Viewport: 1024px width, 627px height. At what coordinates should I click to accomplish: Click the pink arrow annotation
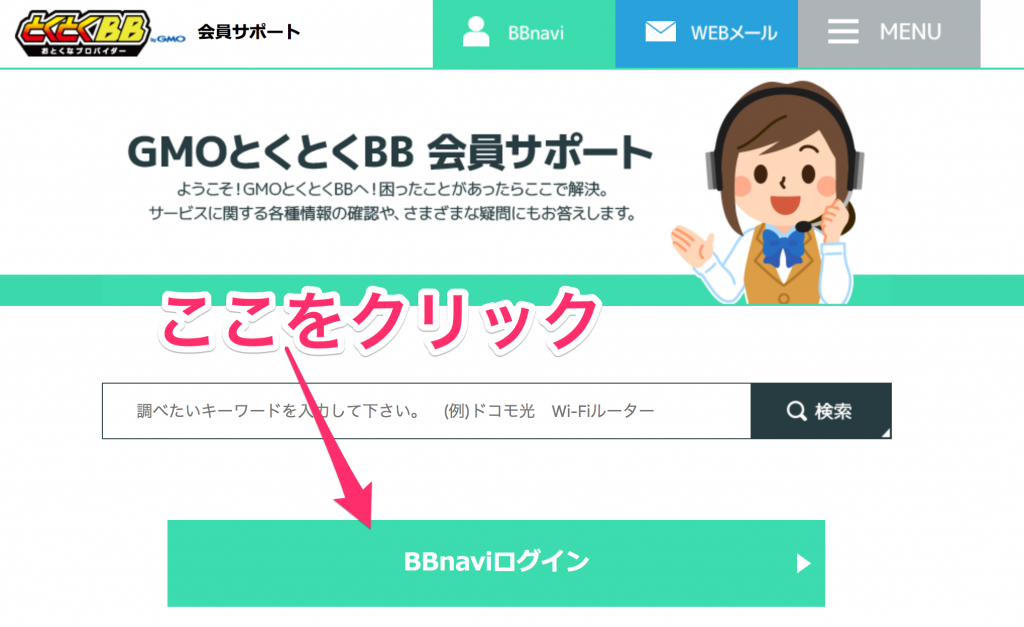[330, 438]
